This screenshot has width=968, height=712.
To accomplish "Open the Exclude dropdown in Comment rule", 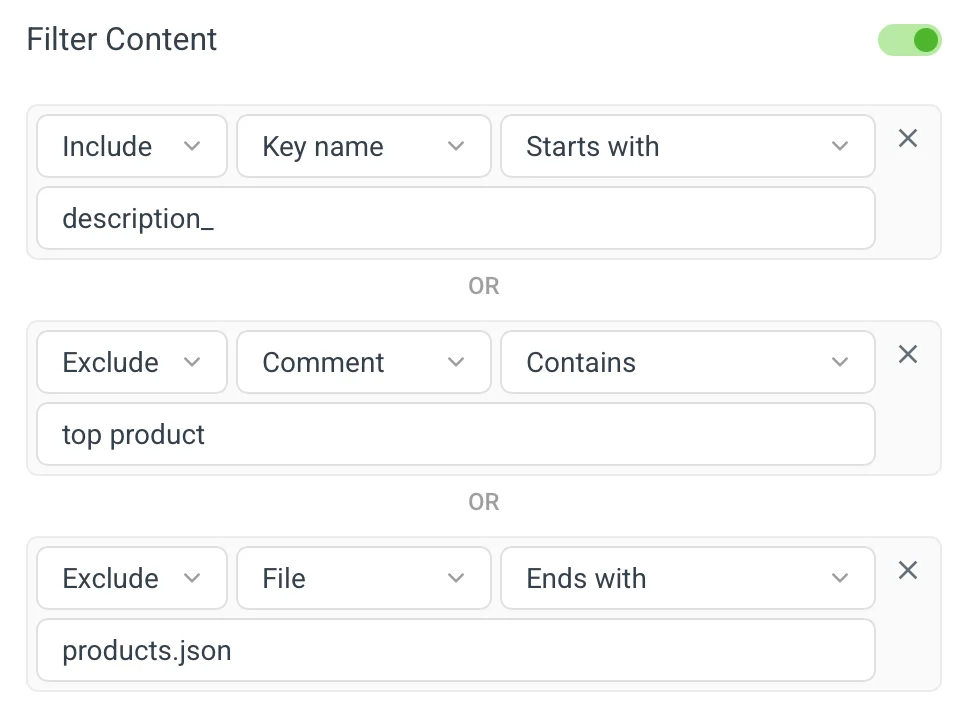I will pos(131,362).
